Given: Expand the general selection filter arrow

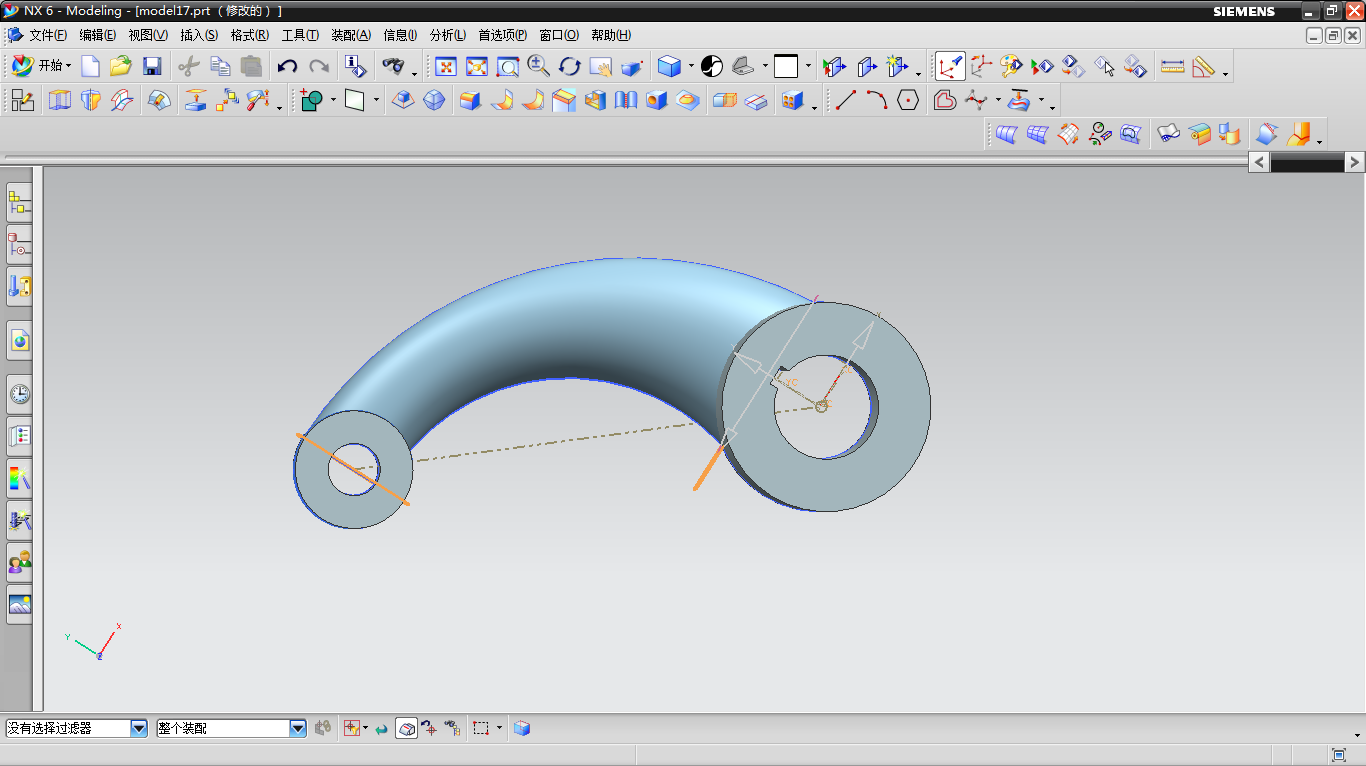Looking at the screenshot, I should tap(365, 729).
